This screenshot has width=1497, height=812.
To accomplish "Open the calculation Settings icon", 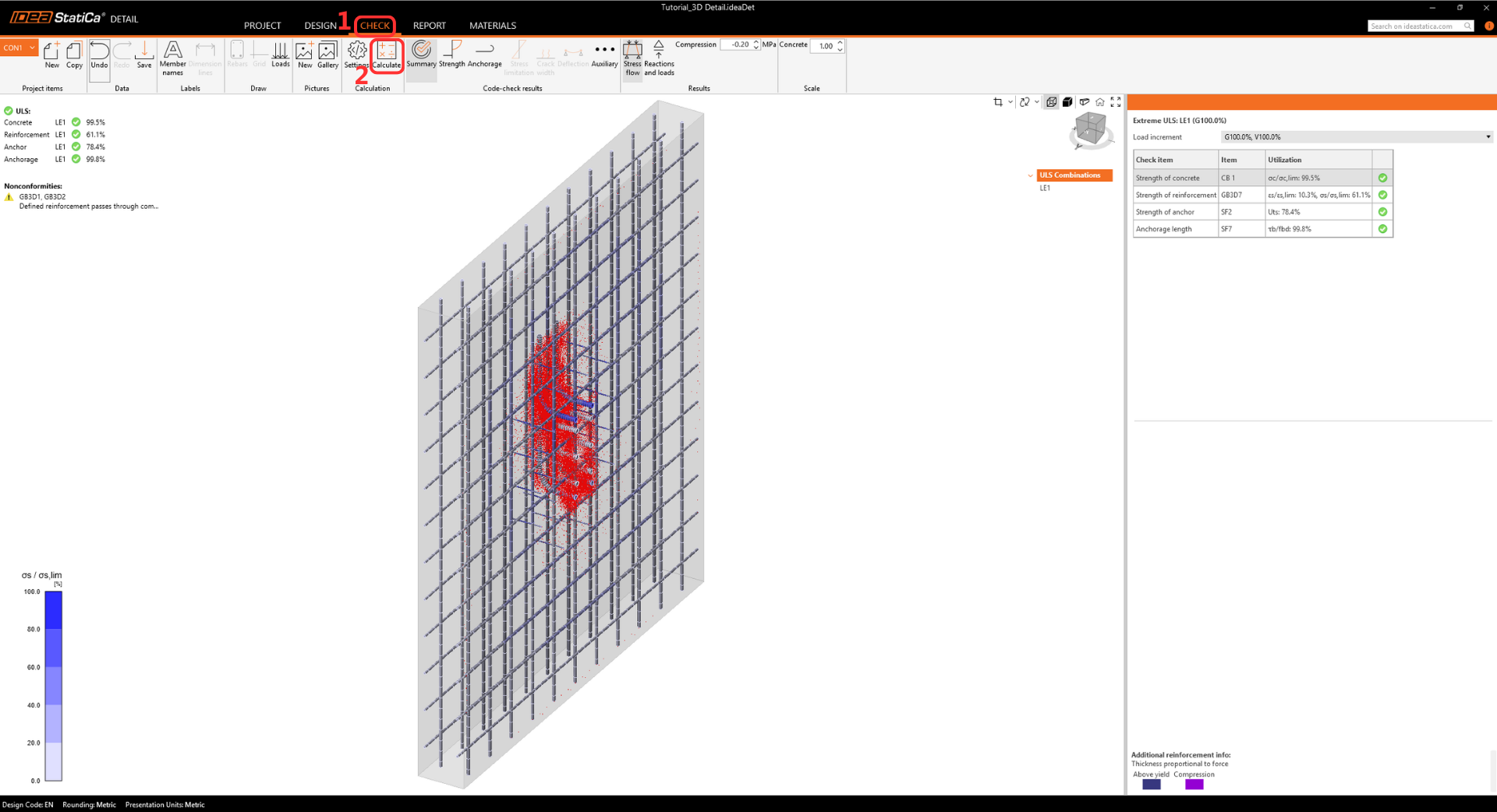I will (x=356, y=56).
